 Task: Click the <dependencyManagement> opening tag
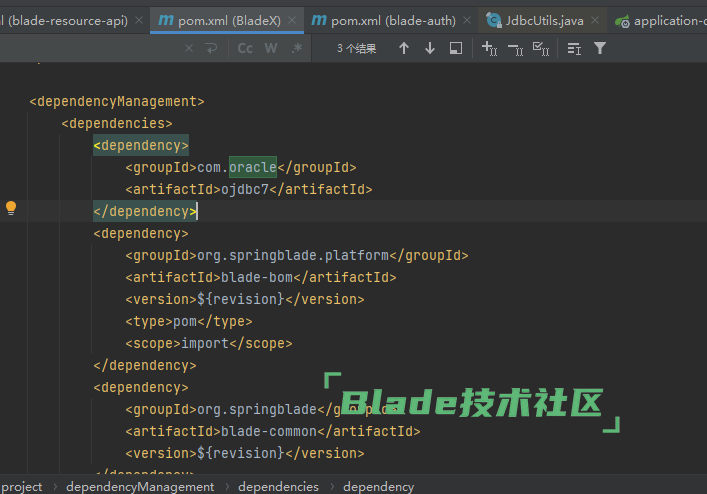(x=117, y=101)
